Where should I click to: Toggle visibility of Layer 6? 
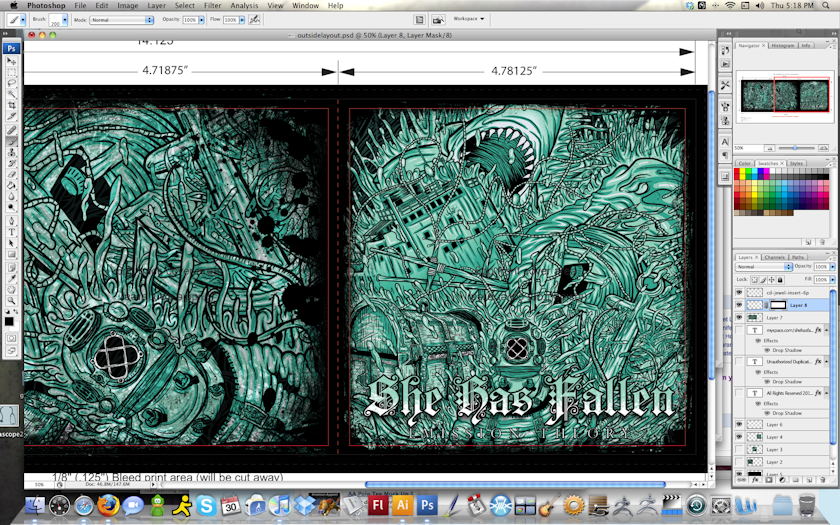[x=739, y=424]
